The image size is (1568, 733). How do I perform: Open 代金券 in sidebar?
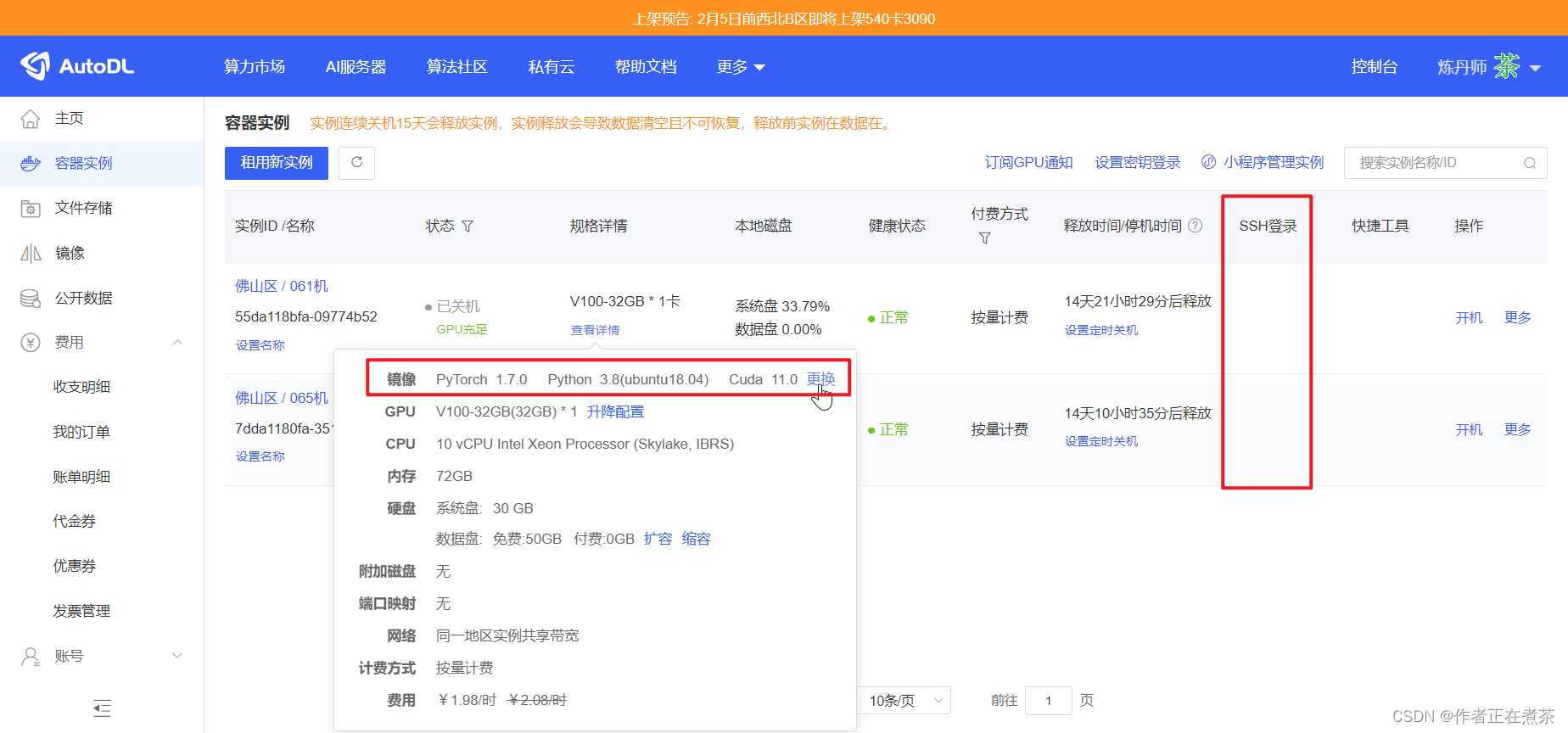pyautogui.click(x=75, y=522)
